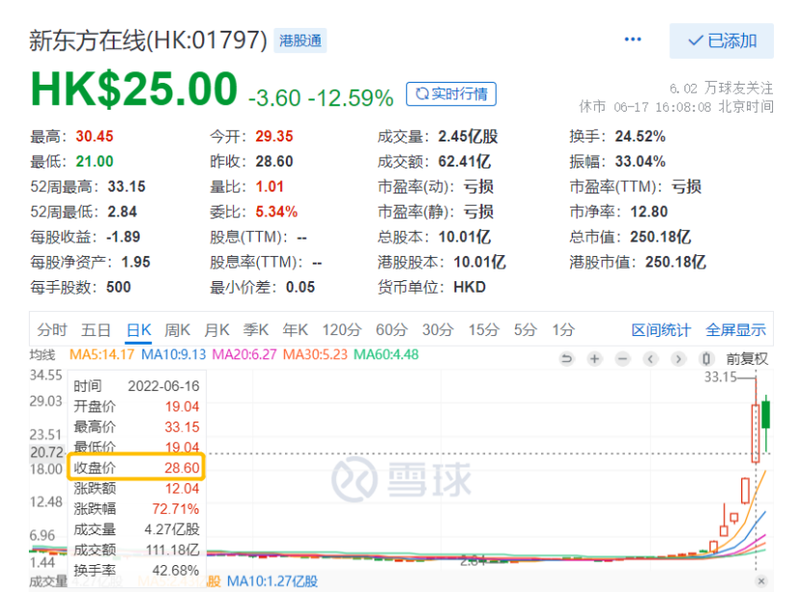Open the 区间统计 link
Screen dimensions: 800x592
tap(661, 330)
